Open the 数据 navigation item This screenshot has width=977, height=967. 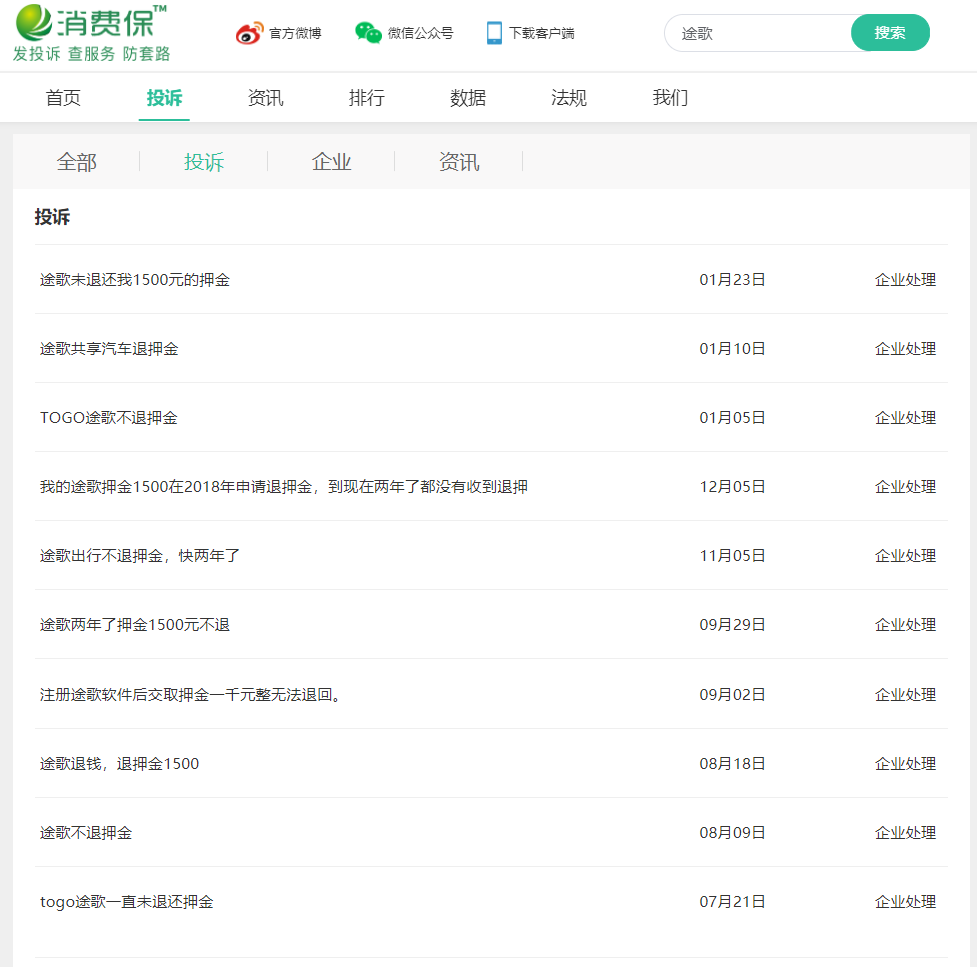point(468,98)
